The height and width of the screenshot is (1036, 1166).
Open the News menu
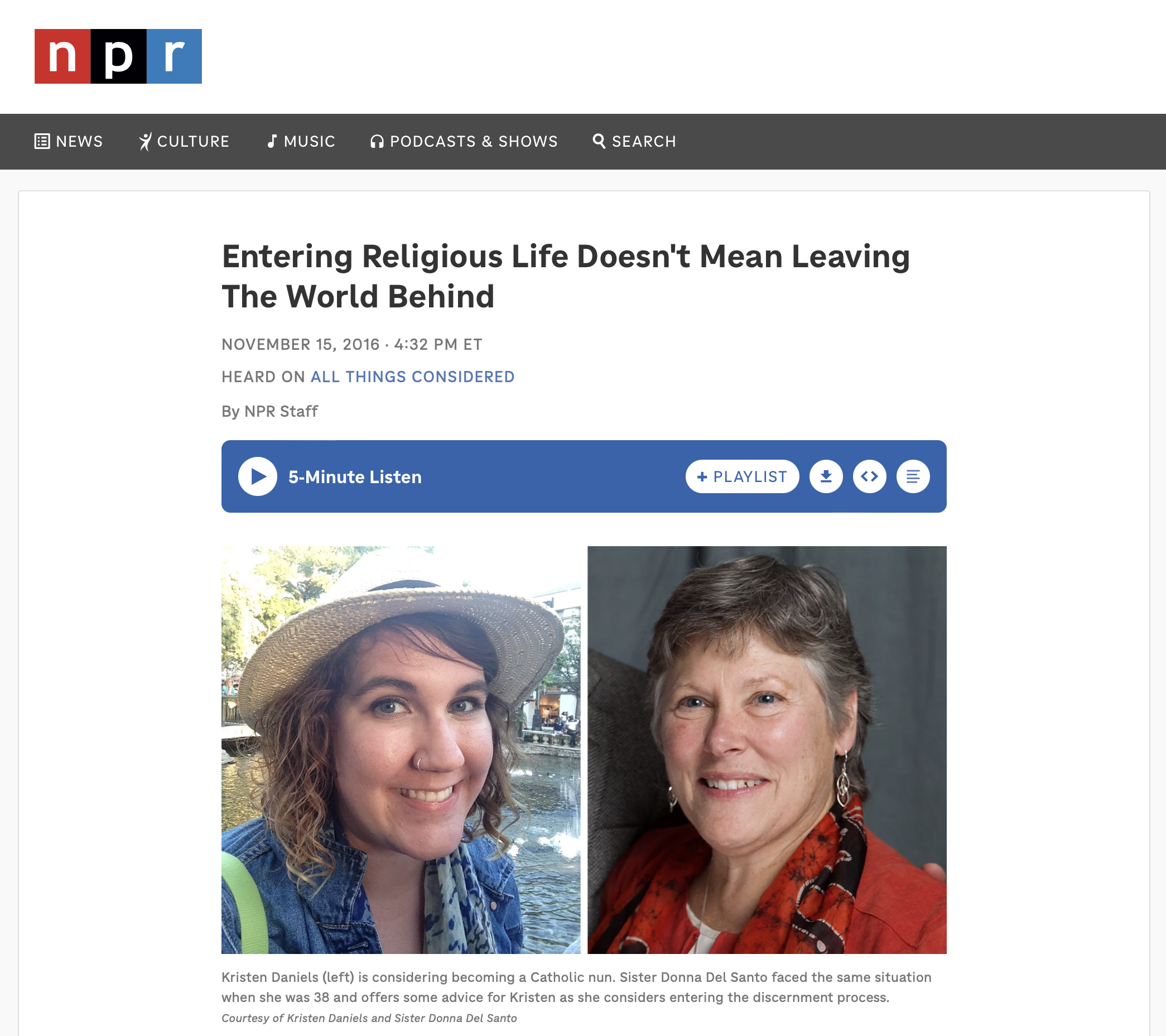(69, 141)
